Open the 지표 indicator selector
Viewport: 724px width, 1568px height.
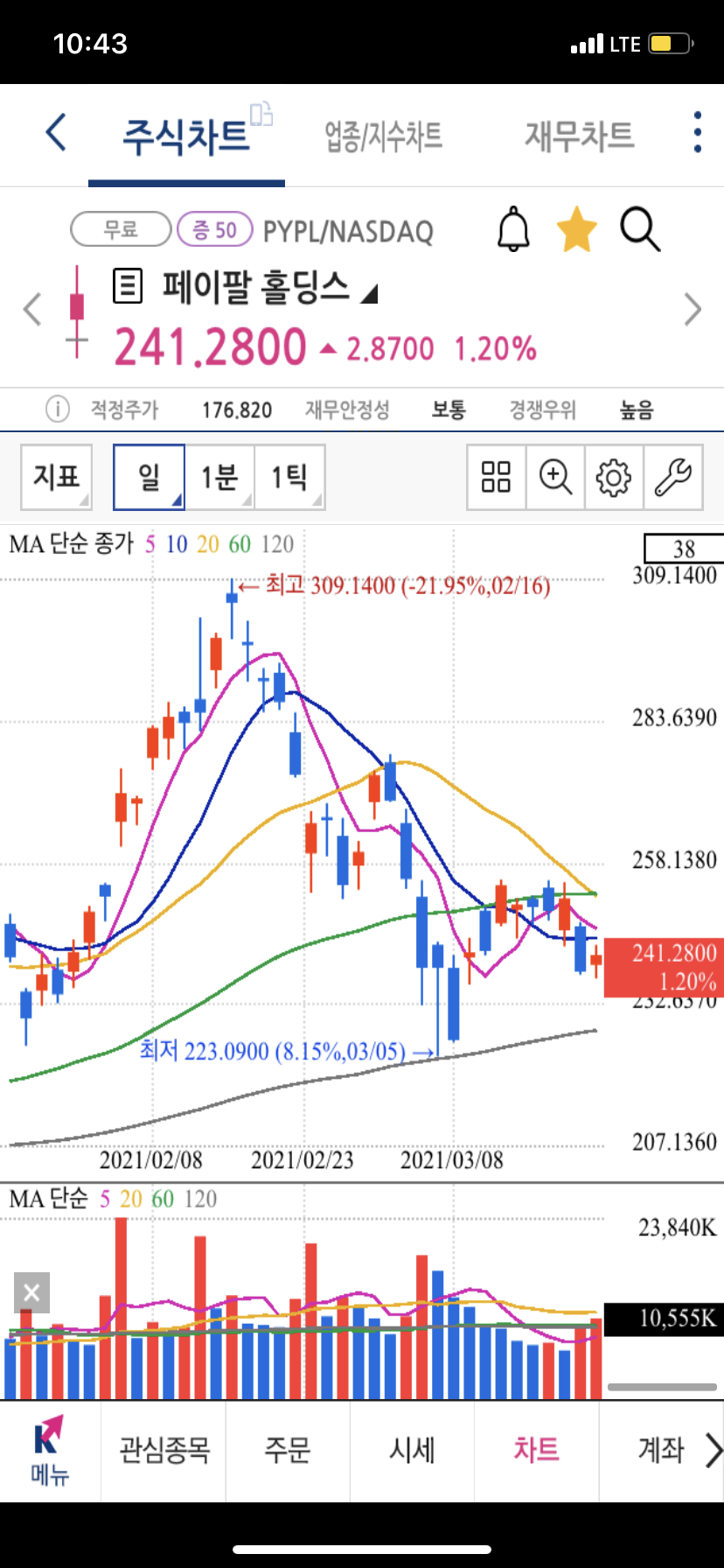(56, 477)
